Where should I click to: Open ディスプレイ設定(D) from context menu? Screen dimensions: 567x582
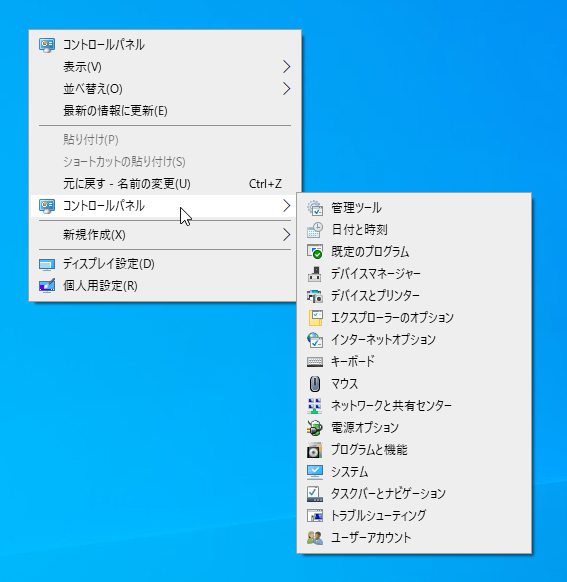tap(165, 264)
